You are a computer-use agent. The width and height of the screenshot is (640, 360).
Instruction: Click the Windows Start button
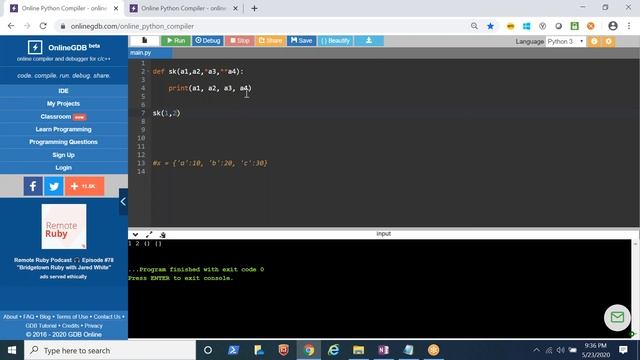coord(12,350)
